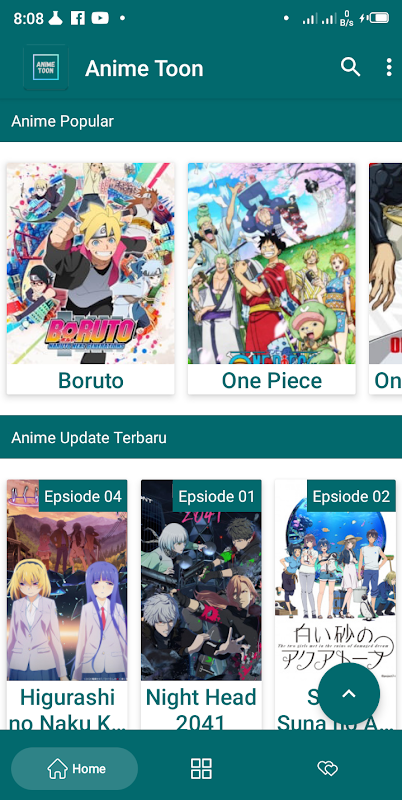Open the favorites hearts tab icon
The width and height of the screenshot is (402, 800).
(x=328, y=769)
